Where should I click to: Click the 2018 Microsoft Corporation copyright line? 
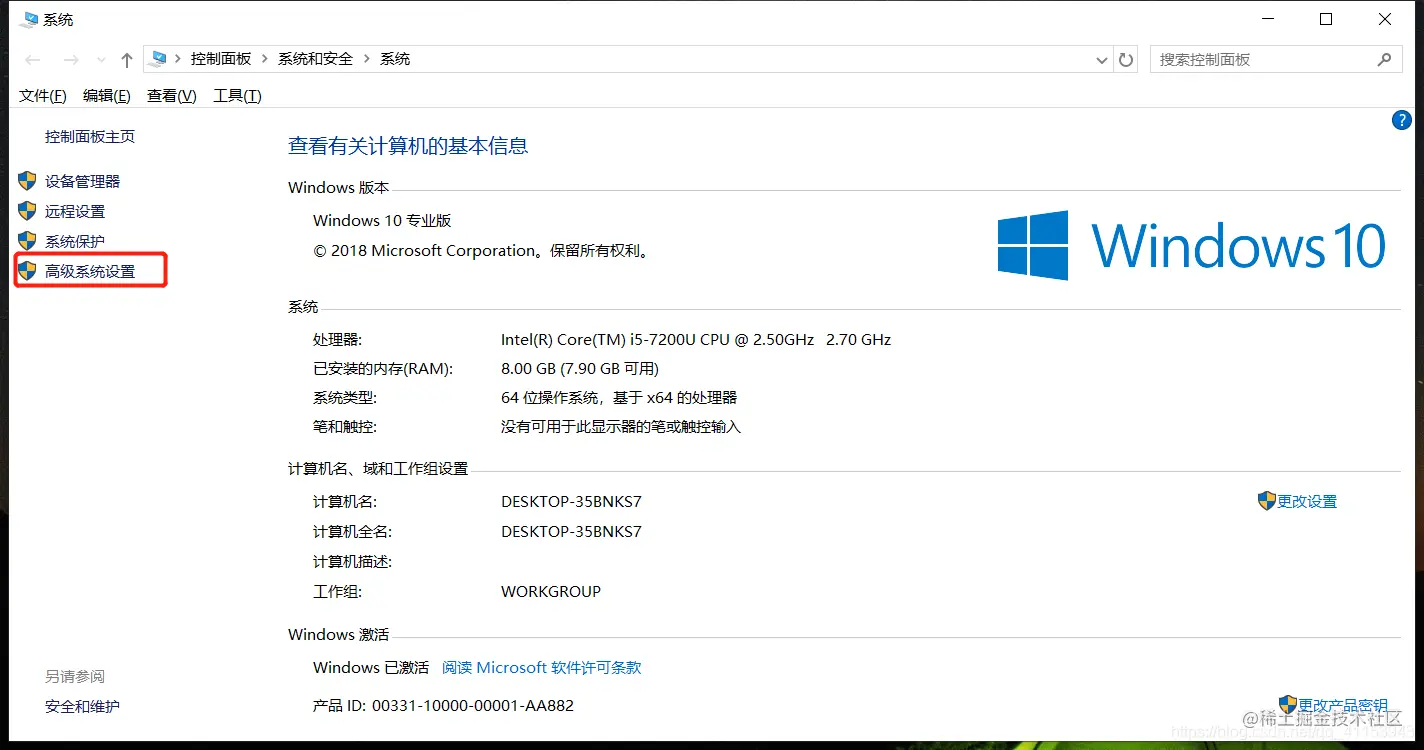click(483, 250)
